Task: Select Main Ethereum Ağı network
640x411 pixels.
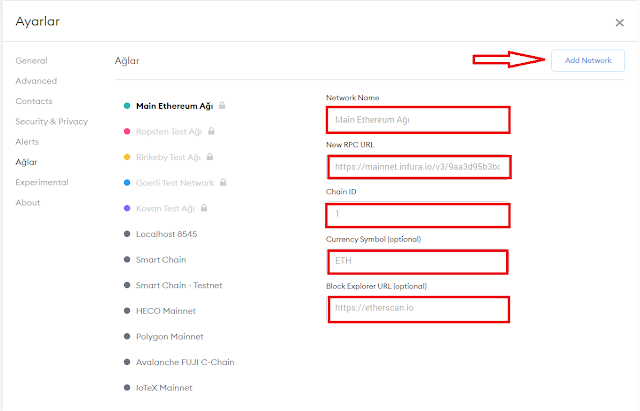Action: point(176,105)
